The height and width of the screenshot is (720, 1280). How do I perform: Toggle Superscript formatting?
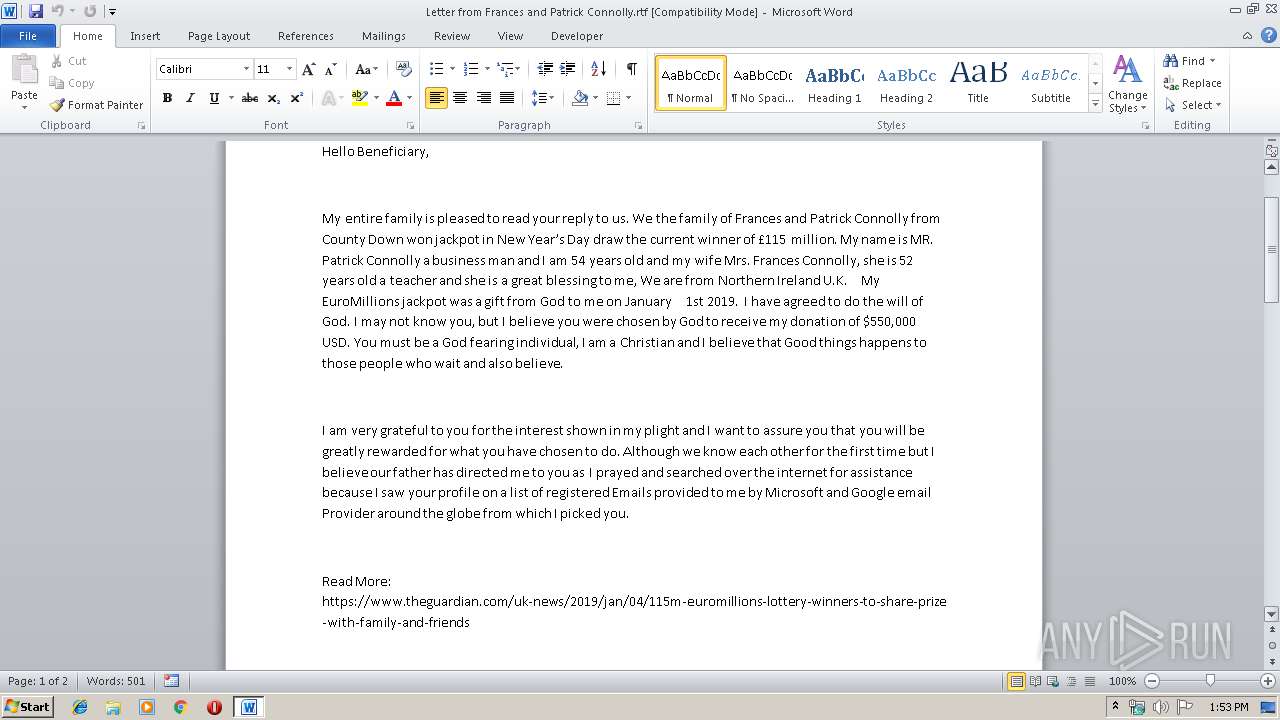pyautogui.click(x=296, y=98)
